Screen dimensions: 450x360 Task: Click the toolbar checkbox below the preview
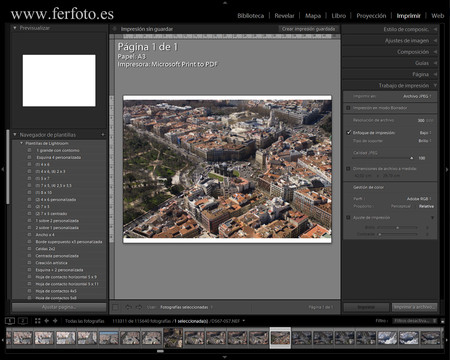pyautogui.click(x=115, y=307)
